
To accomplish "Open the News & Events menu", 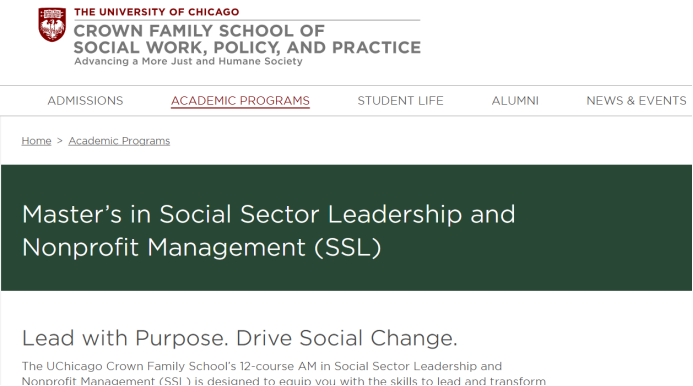I will point(636,101).
